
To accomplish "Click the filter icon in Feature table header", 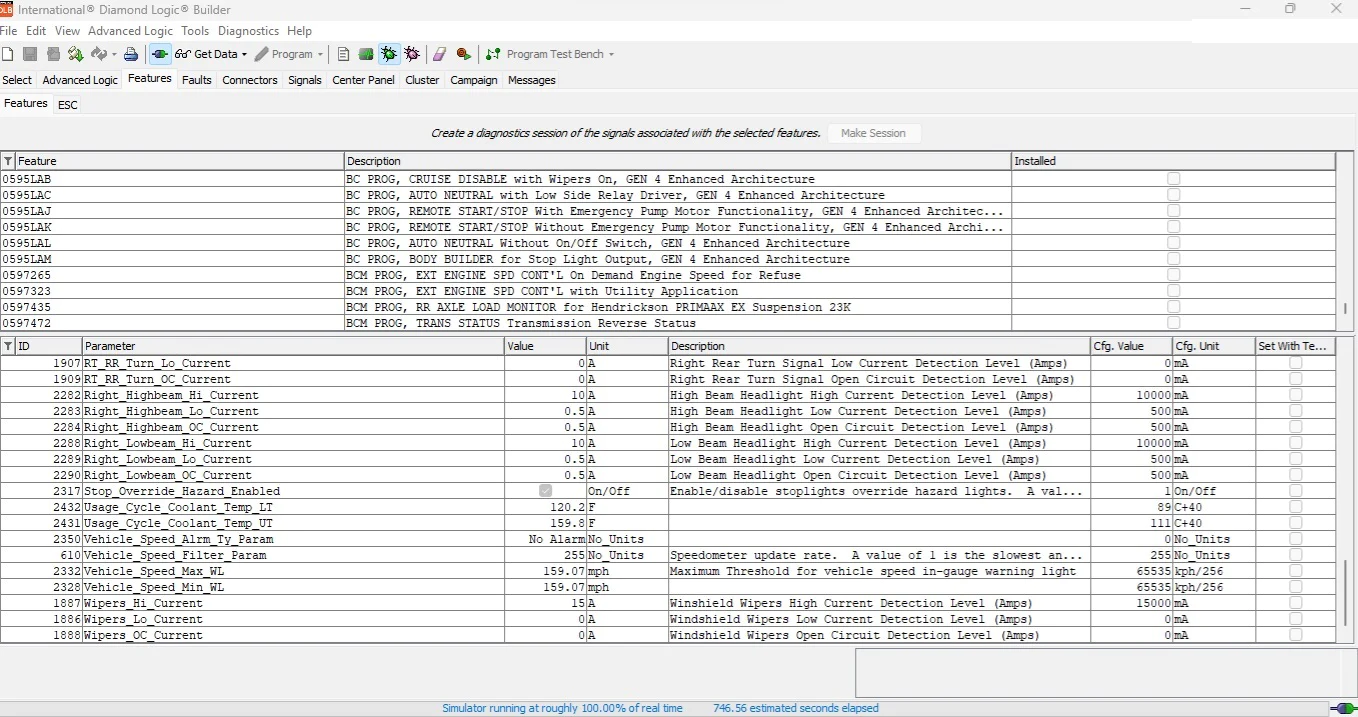I will 8,161.
